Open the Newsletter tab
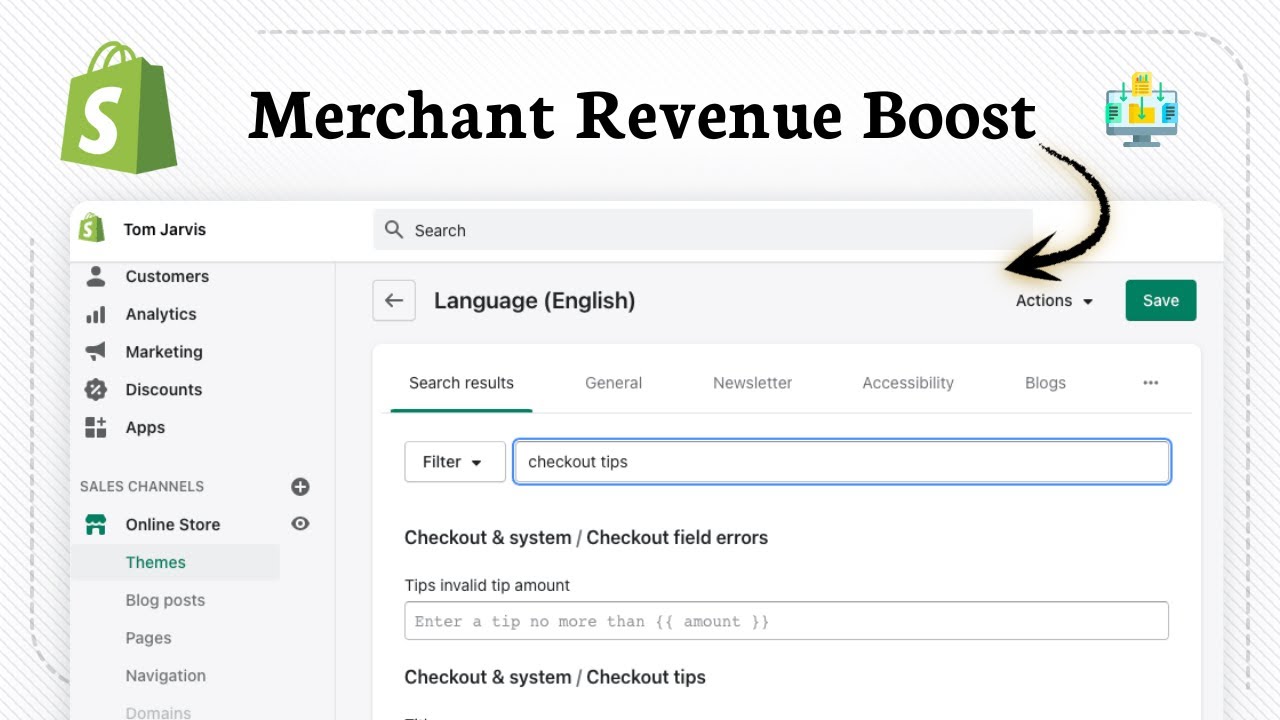1280x720 pixels. [x=752, y=383]
